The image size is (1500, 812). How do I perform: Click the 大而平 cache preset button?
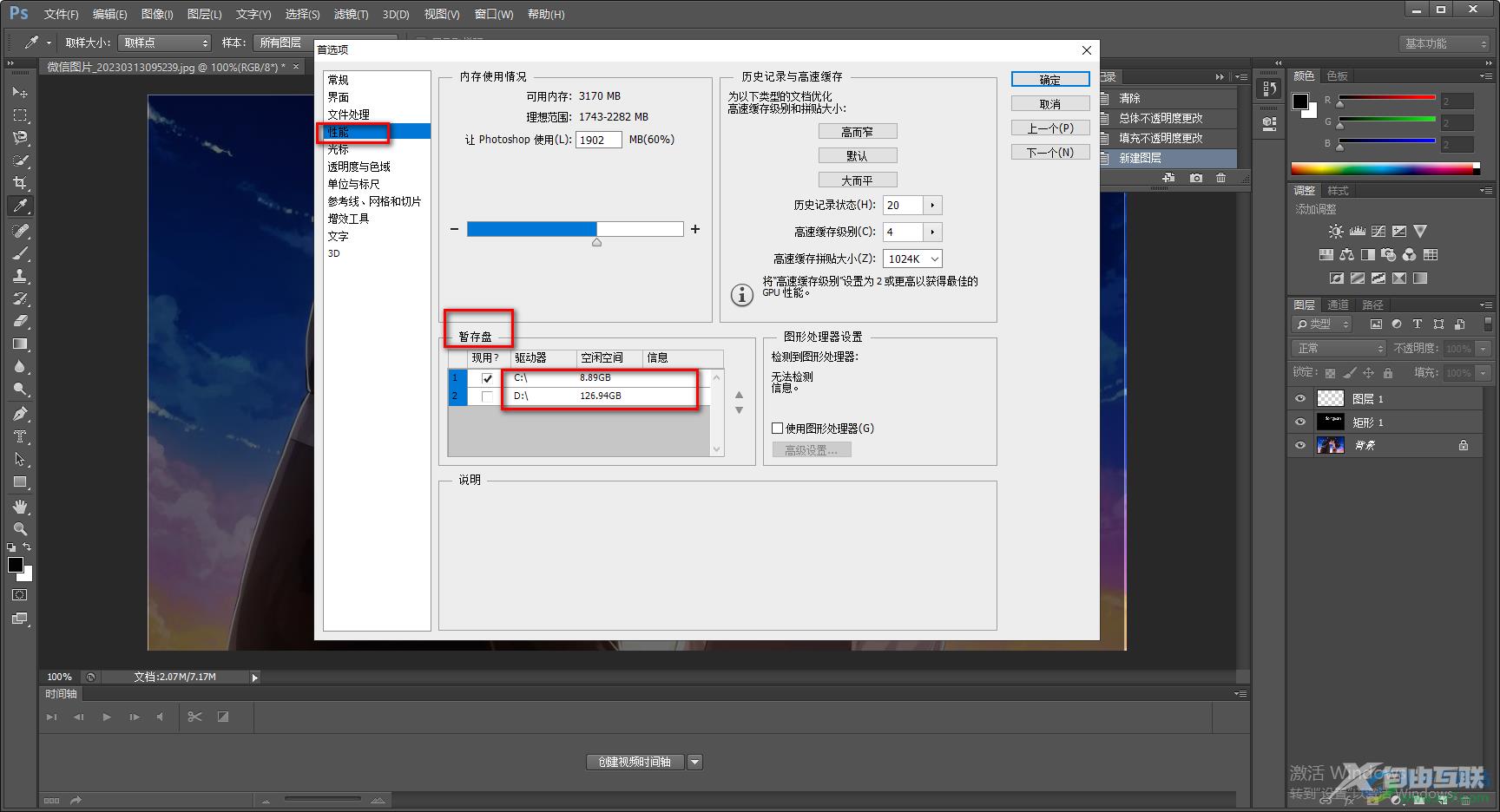pyautogui.click(x=858, y=180)
